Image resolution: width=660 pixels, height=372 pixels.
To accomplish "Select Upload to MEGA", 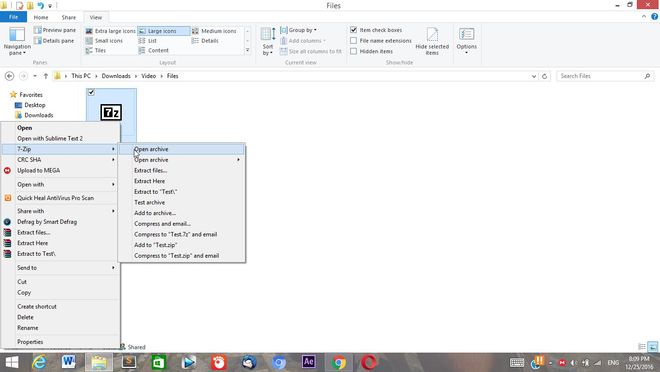I will coord(61,170).
